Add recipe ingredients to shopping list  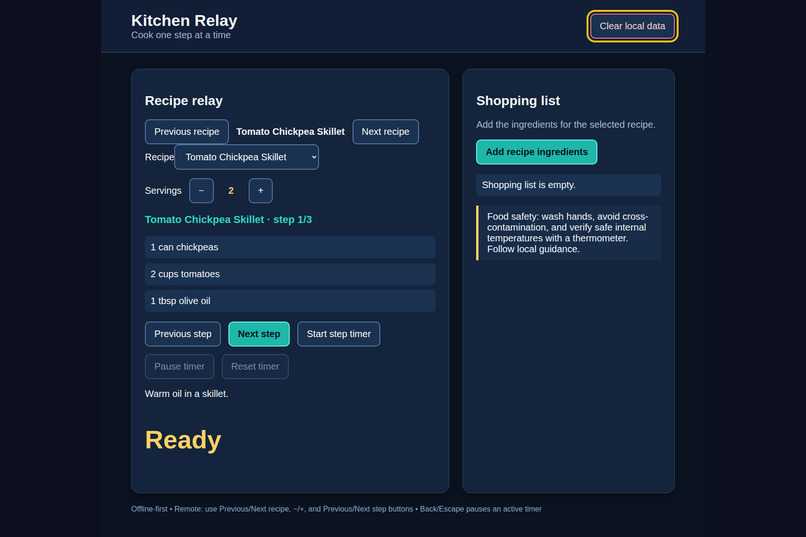[x=537, y=152]
